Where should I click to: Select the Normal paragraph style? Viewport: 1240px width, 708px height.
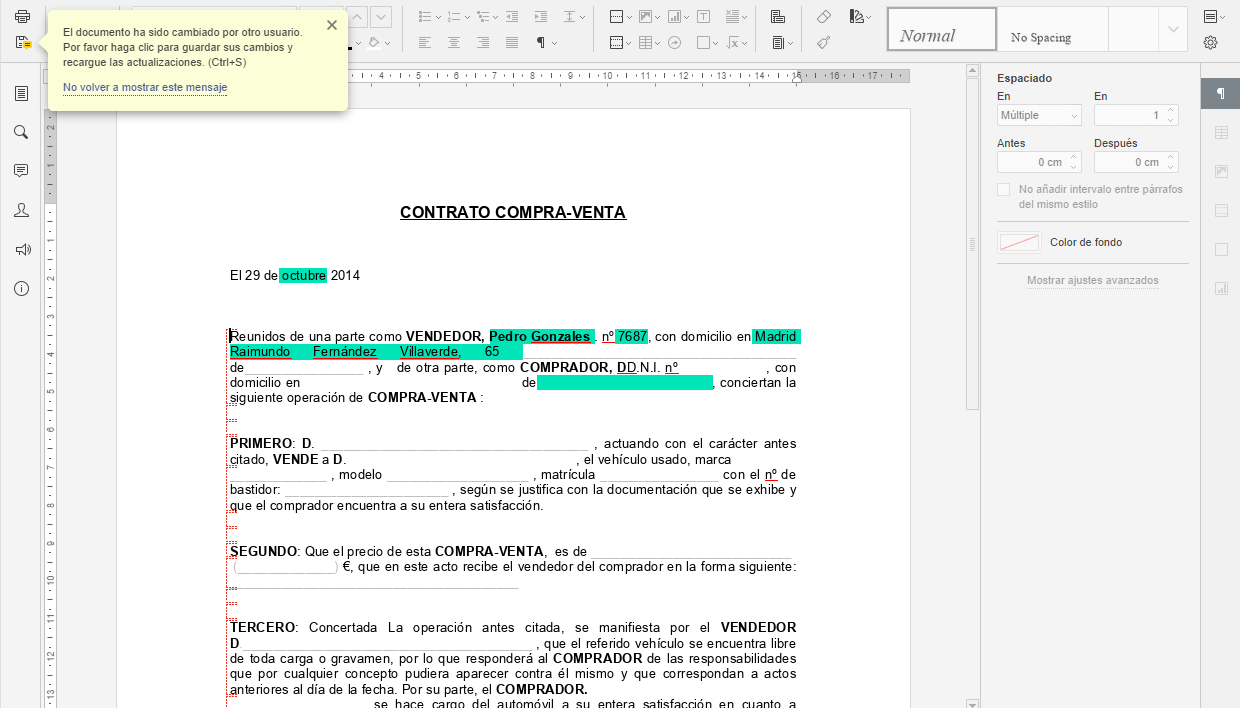pos(942,29)
